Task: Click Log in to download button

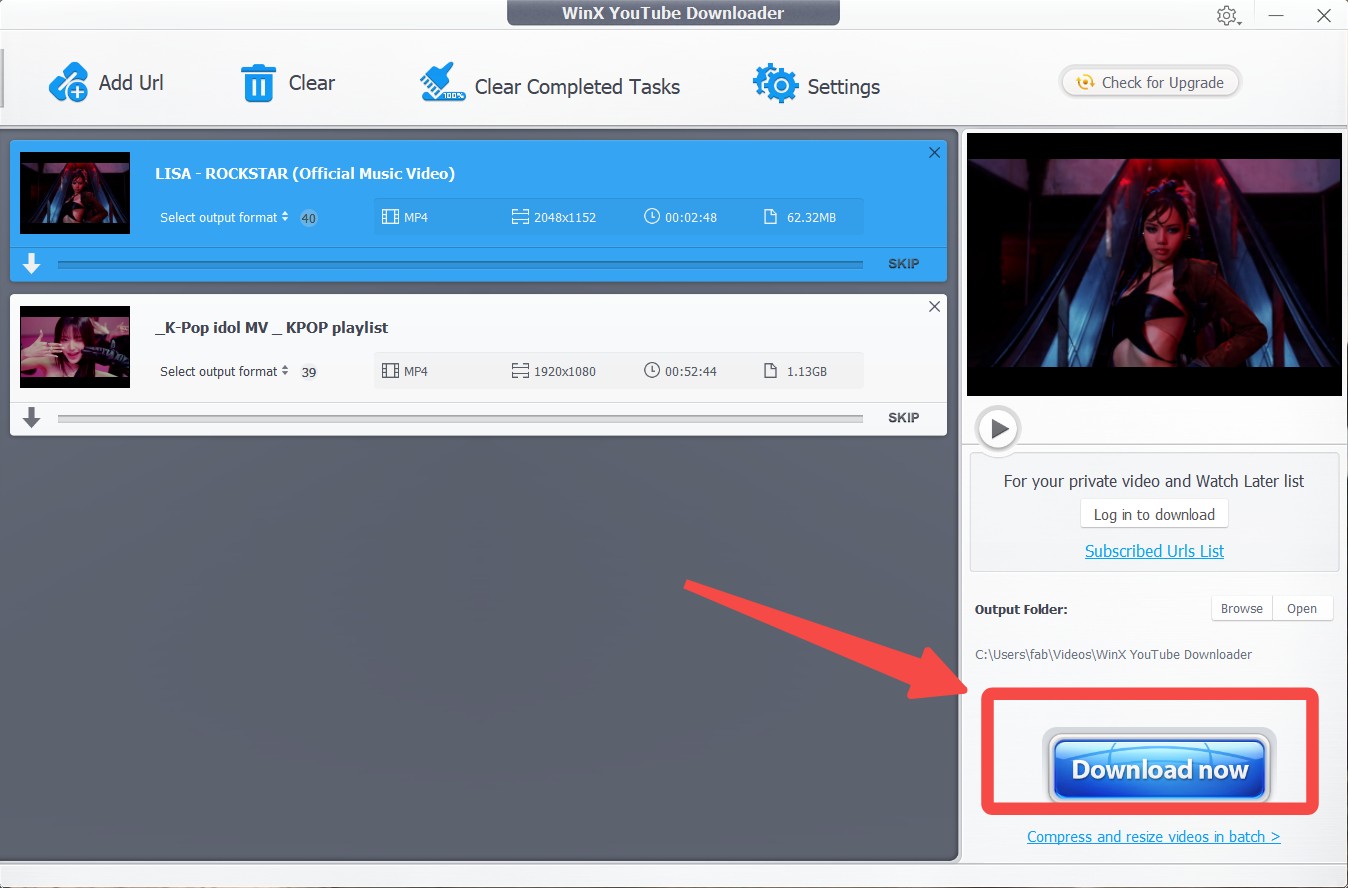Action: pyautogui.click(x=1154, y=514)
